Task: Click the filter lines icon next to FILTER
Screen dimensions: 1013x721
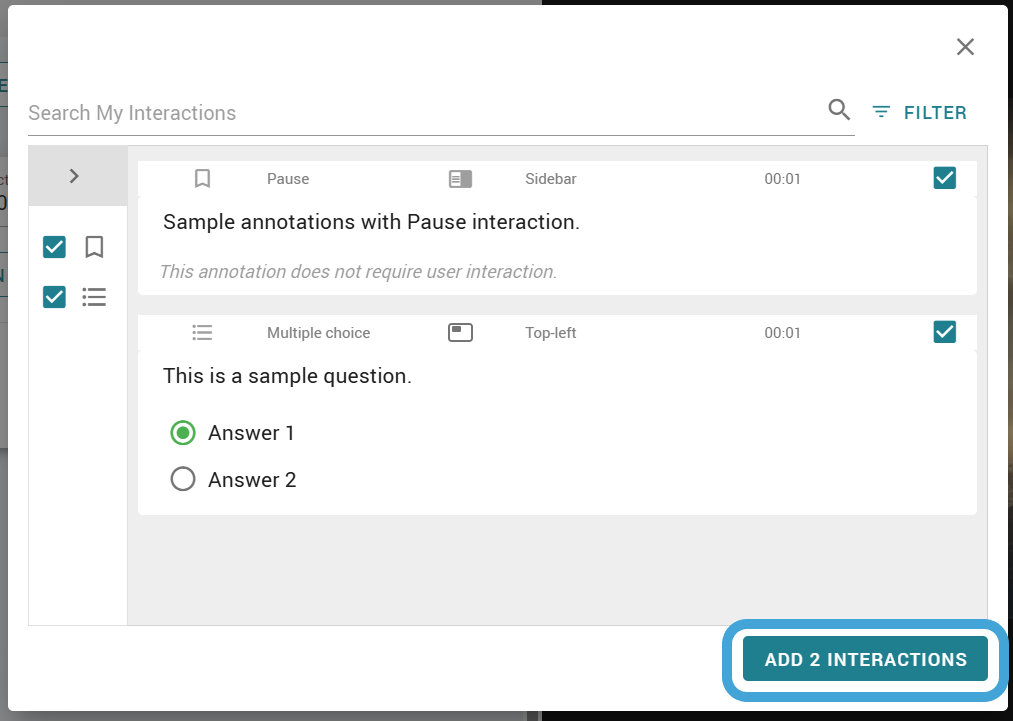Action: [x=881, y=112]
